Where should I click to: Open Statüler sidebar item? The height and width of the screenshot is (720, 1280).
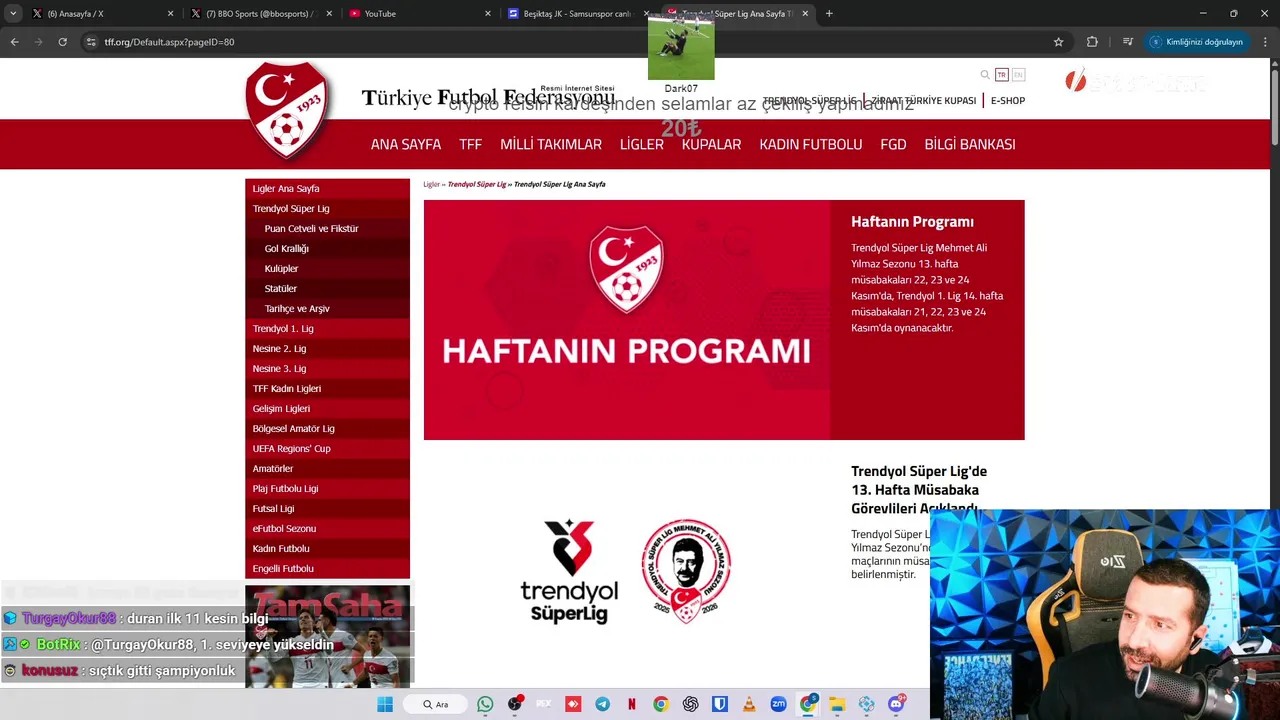coord(327,288)
